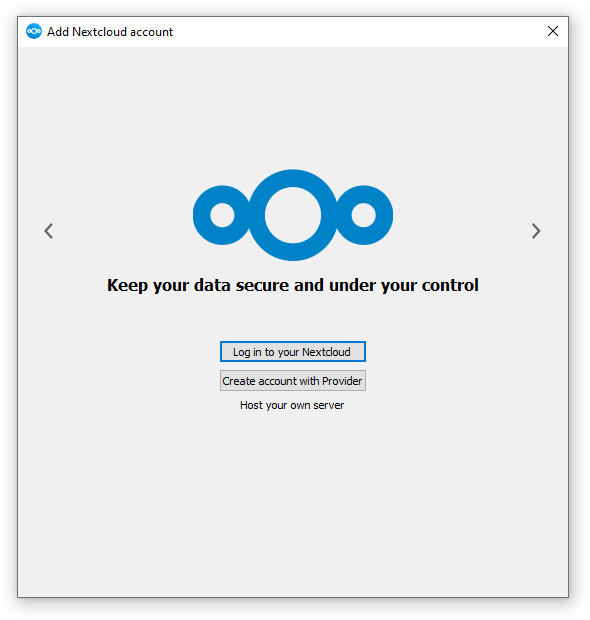The width and height of the screenshot is (590, 620).
Task: Click the 'Add Nextcloud account' window title
Action: pyautogui.click(x=110, y=32)
